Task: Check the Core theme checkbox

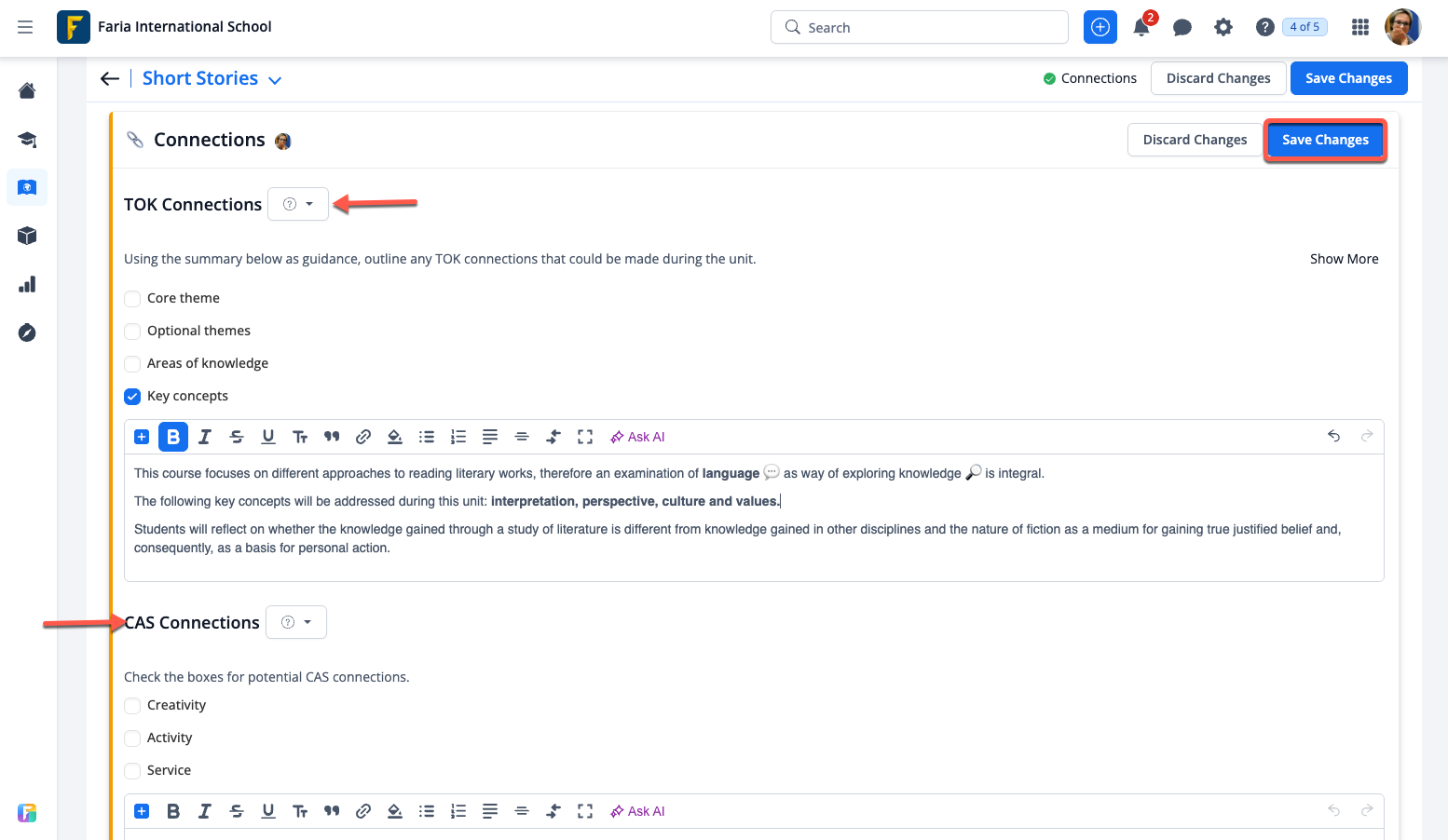Action: pyautogui.click(x=133, y=299)
